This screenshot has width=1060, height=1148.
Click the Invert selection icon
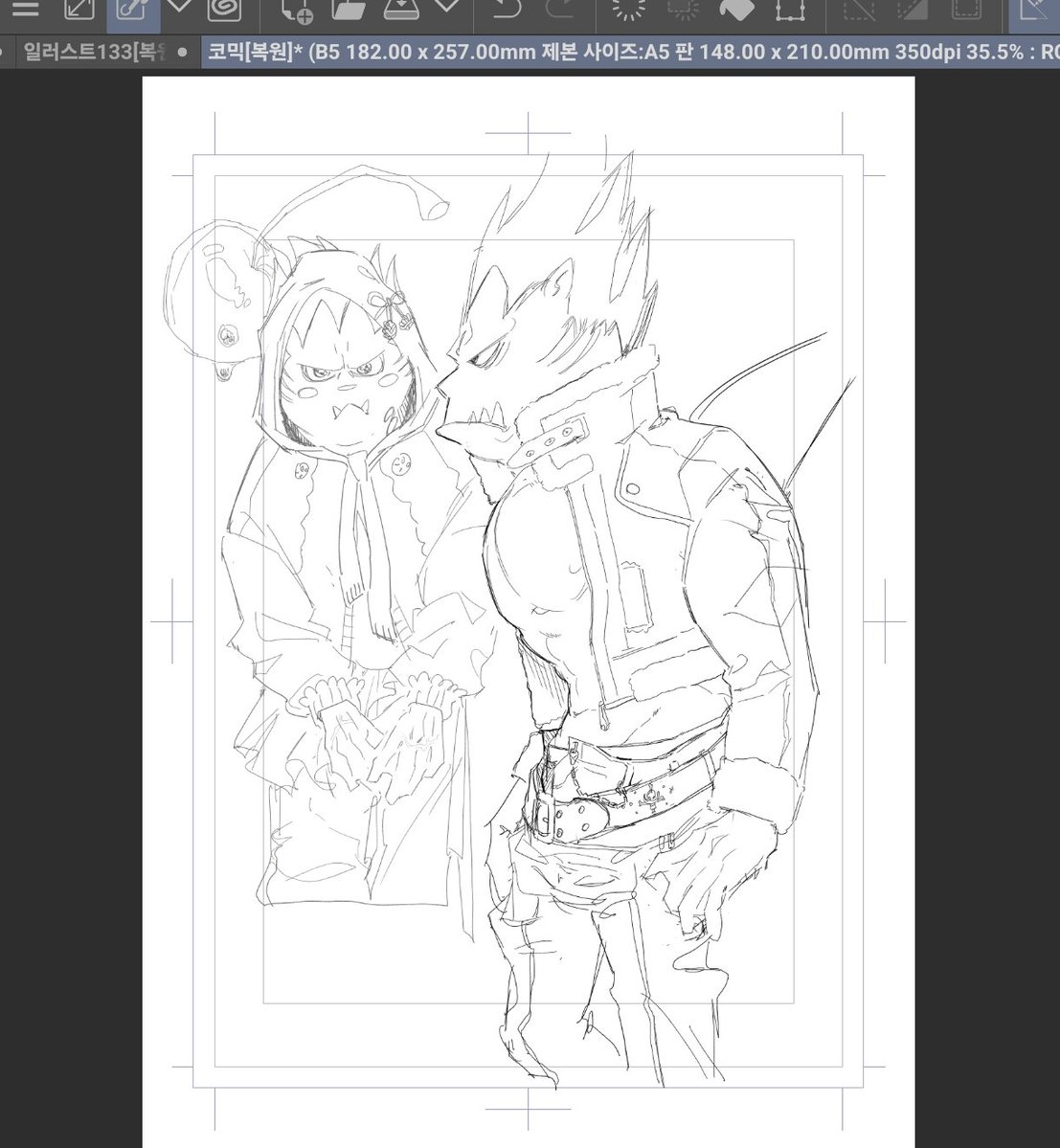tap(913, 9)
